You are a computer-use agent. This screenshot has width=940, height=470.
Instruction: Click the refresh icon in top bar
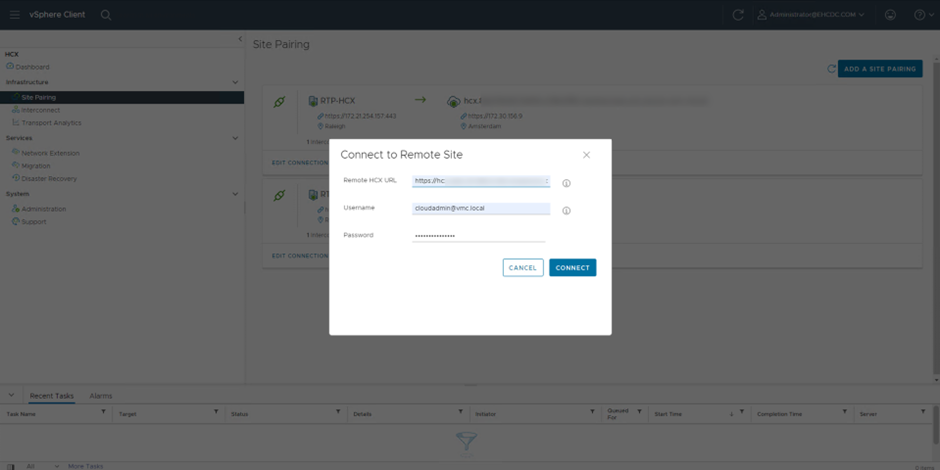pyautogui.click(x=738, y=15)
